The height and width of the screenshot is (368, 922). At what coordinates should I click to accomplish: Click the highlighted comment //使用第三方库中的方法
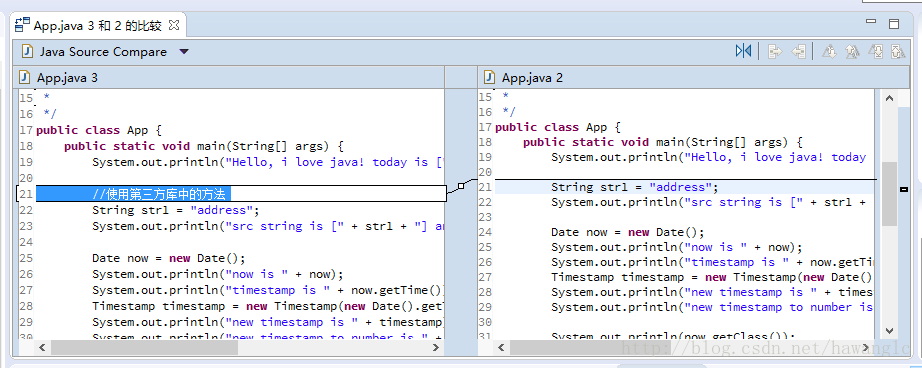pos(159,194)
